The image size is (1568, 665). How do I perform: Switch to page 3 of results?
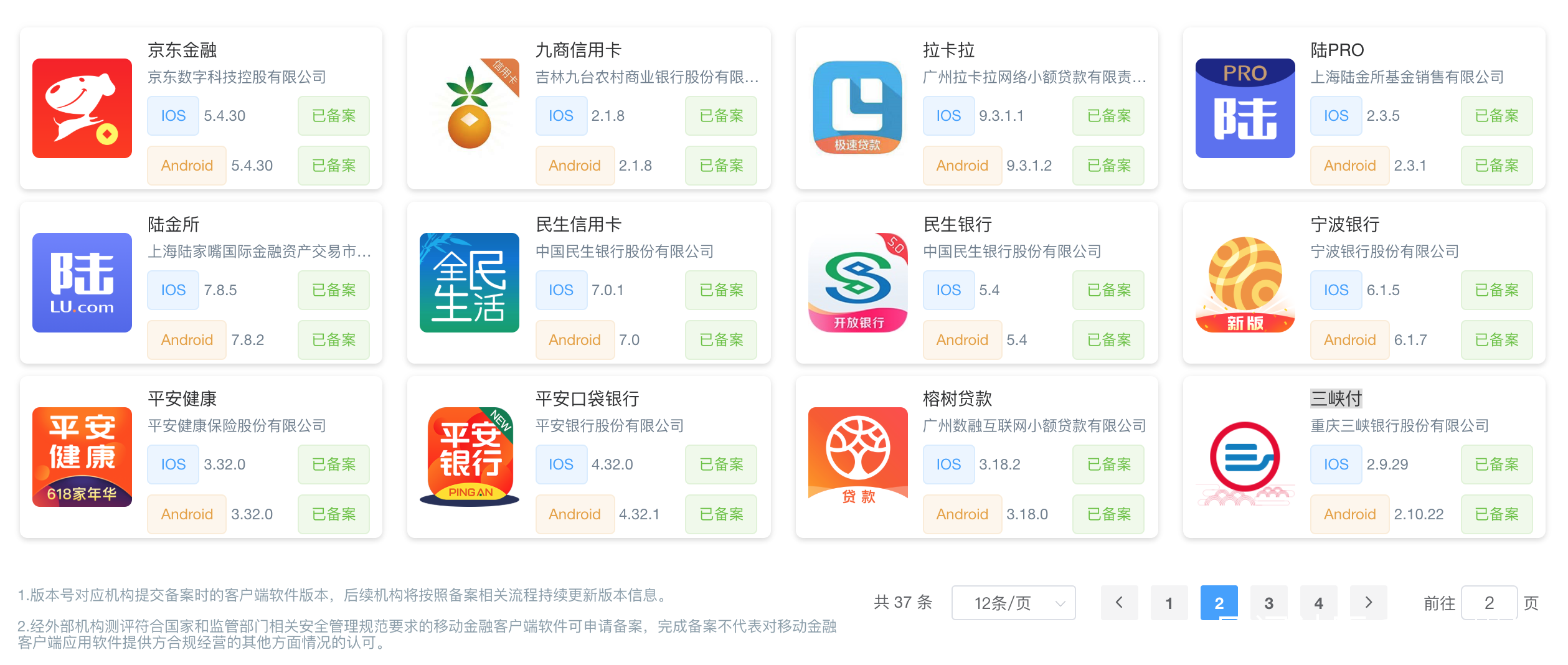pos(1268,603)
